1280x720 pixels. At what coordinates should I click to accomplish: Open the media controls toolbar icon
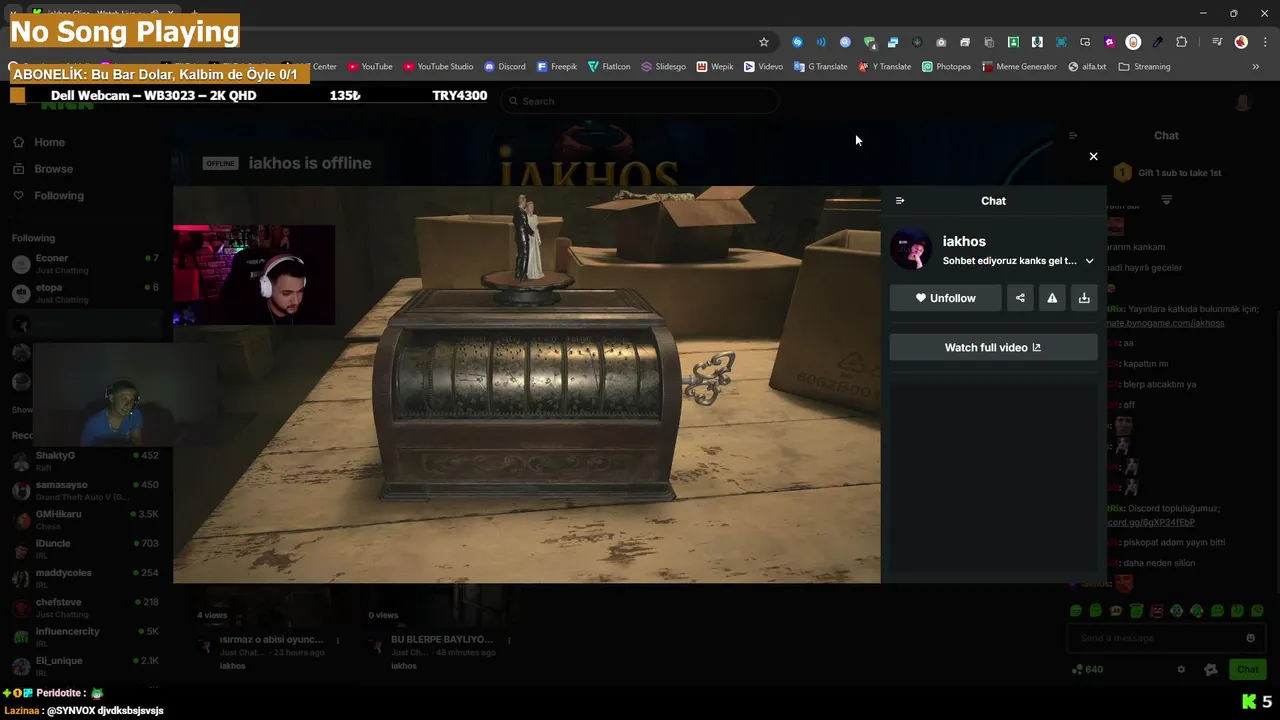(1217, 42)
